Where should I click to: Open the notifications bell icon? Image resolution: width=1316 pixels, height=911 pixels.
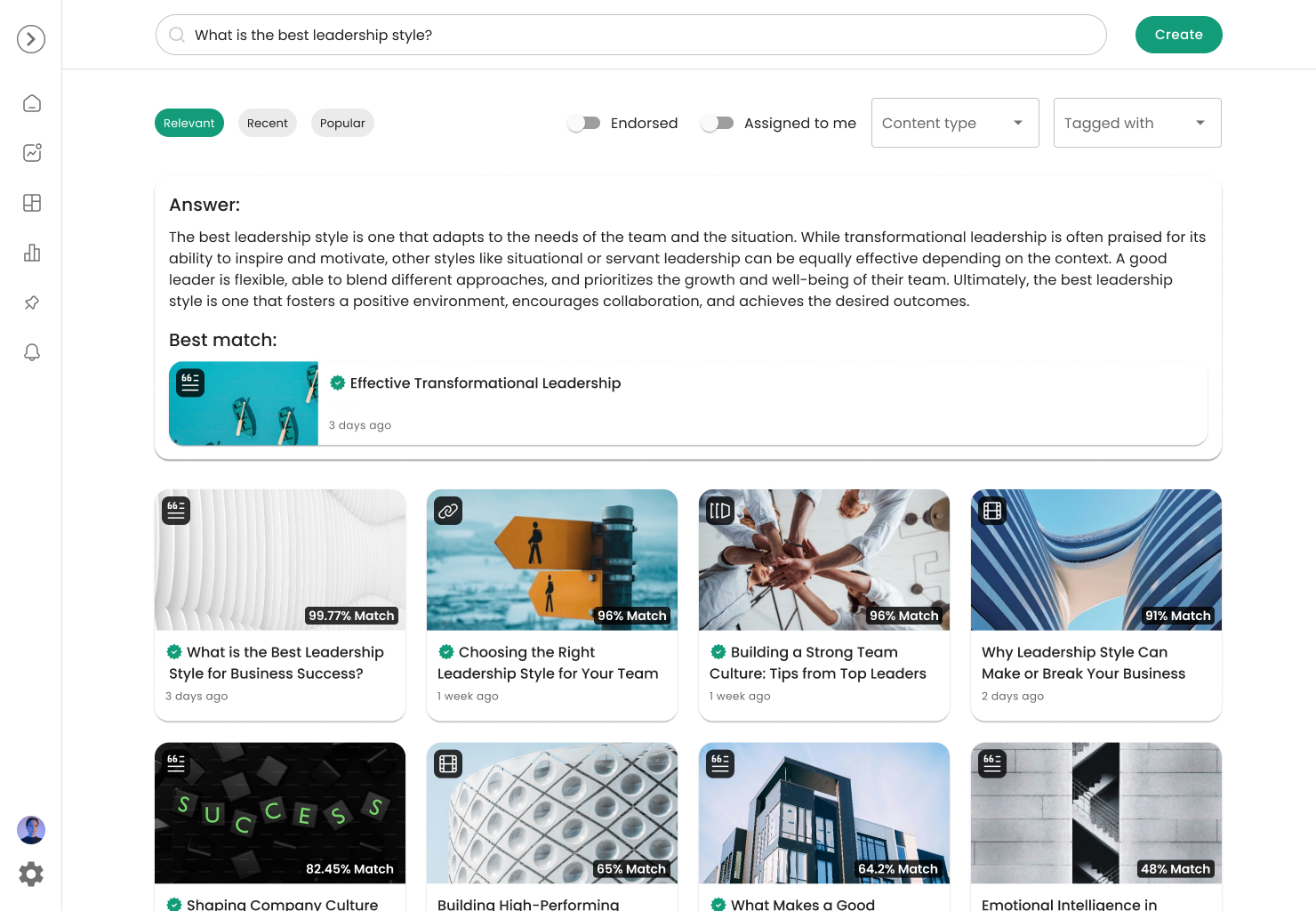[32, 352]
